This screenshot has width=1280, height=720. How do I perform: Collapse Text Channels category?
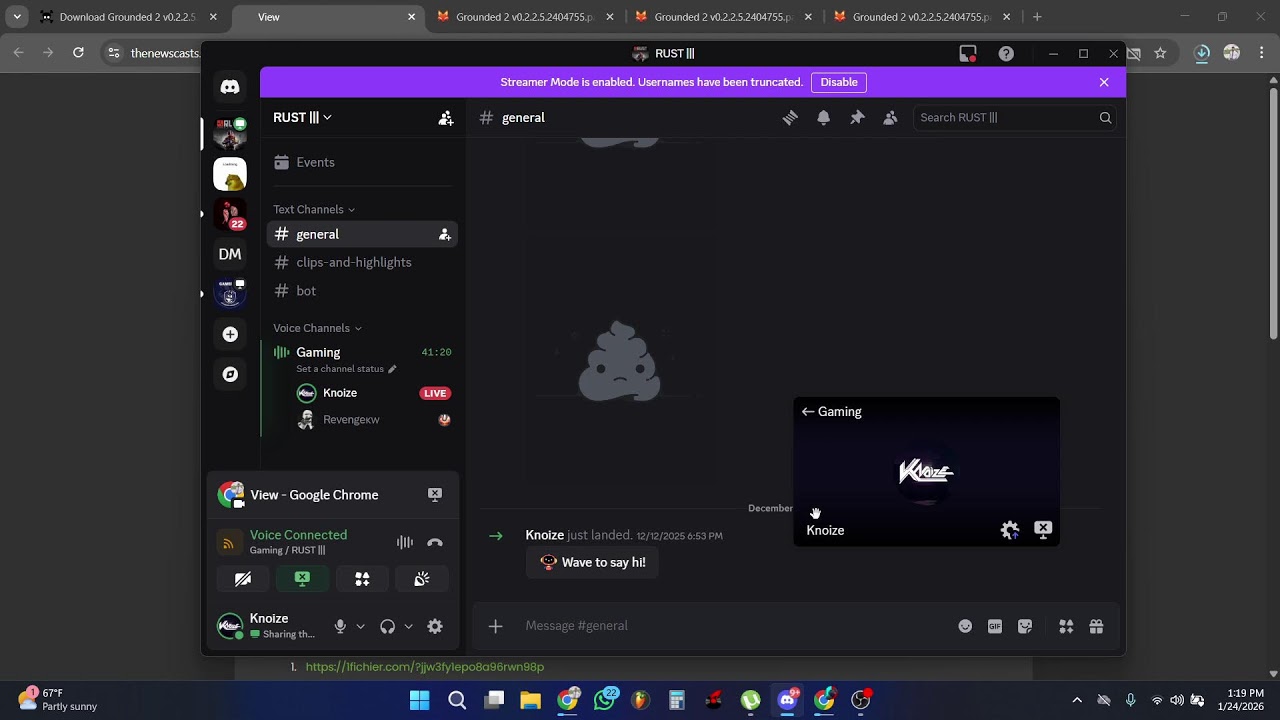click(x=314, y=210)
